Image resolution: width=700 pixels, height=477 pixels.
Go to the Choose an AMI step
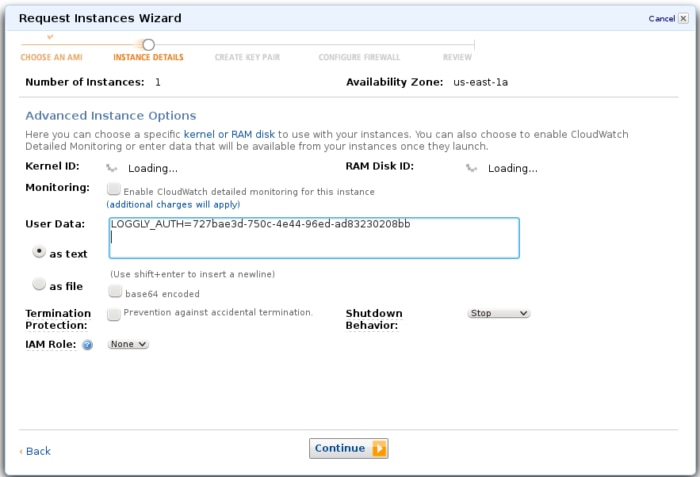click(50, 58)
